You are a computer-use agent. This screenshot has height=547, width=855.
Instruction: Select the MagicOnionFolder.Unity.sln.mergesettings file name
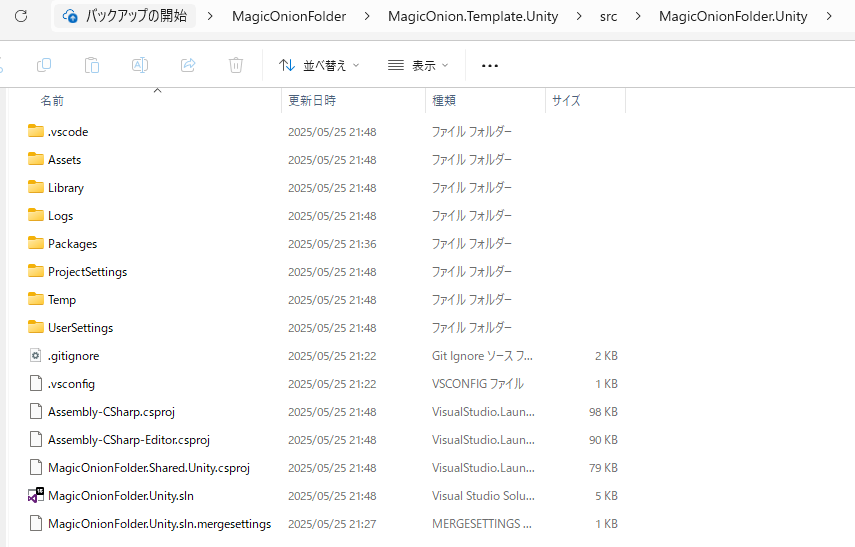(x=159, y=524)
